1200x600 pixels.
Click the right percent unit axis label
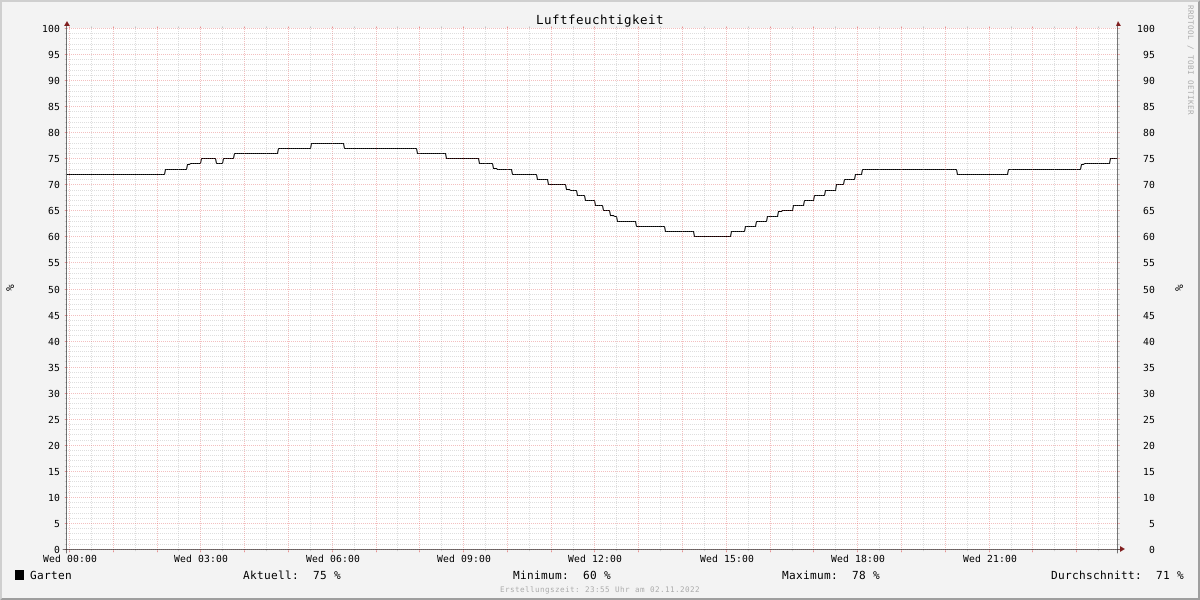click(1180, 288)
